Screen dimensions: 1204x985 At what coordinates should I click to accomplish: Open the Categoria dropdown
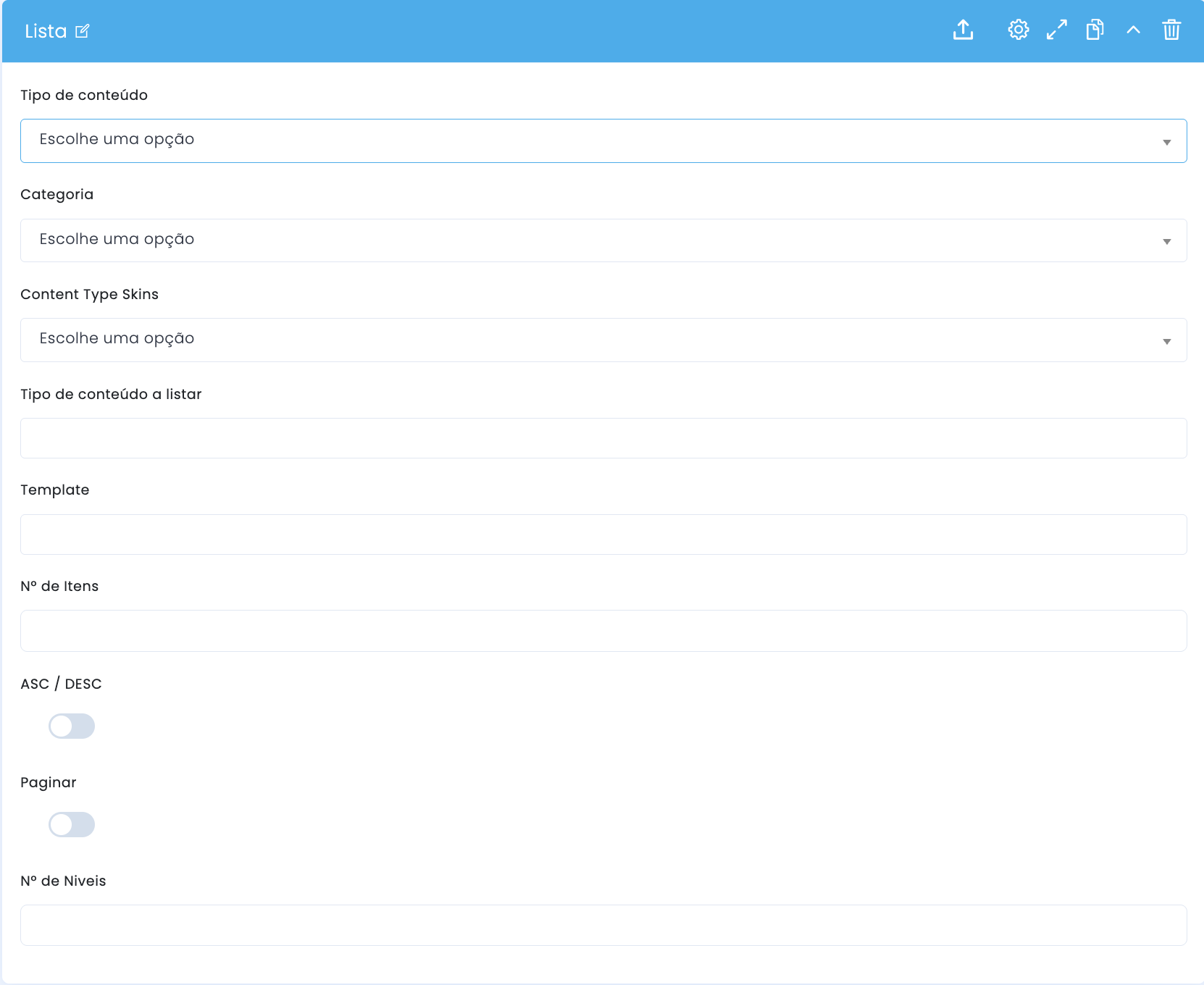pyautogui.click(x=603, y=240)
